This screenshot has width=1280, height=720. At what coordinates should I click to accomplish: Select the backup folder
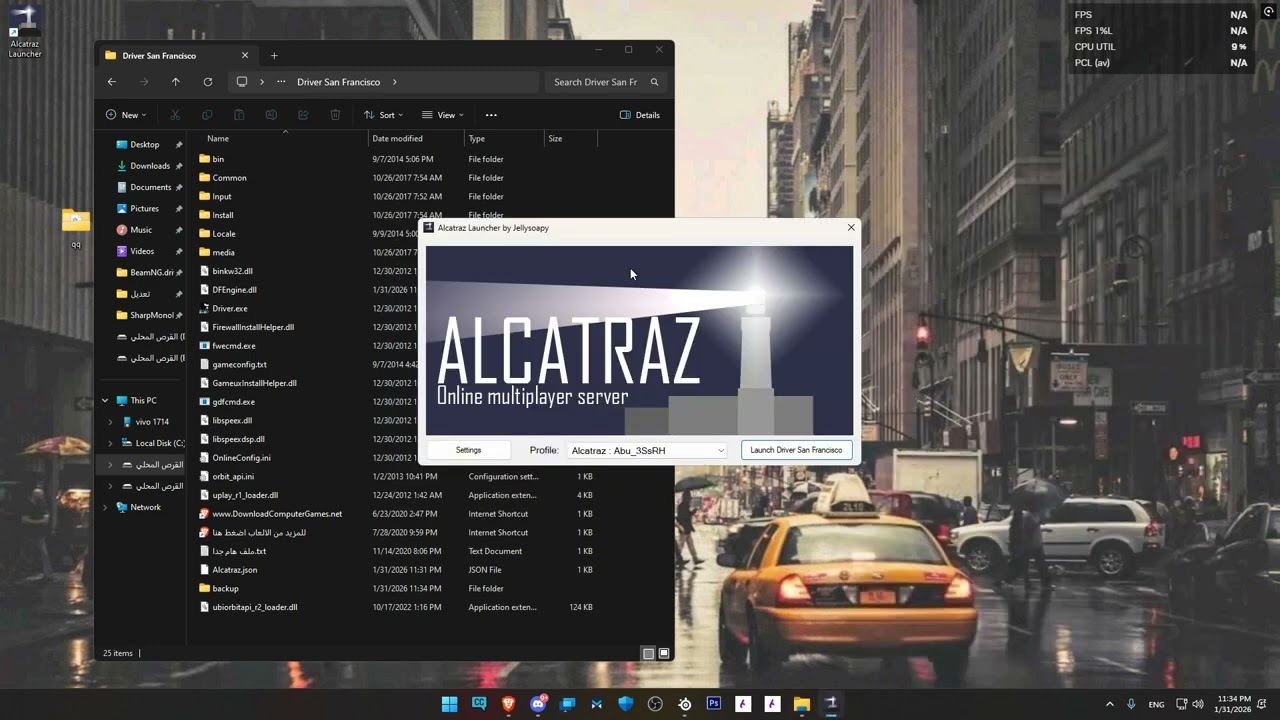[x=225, y=589]
